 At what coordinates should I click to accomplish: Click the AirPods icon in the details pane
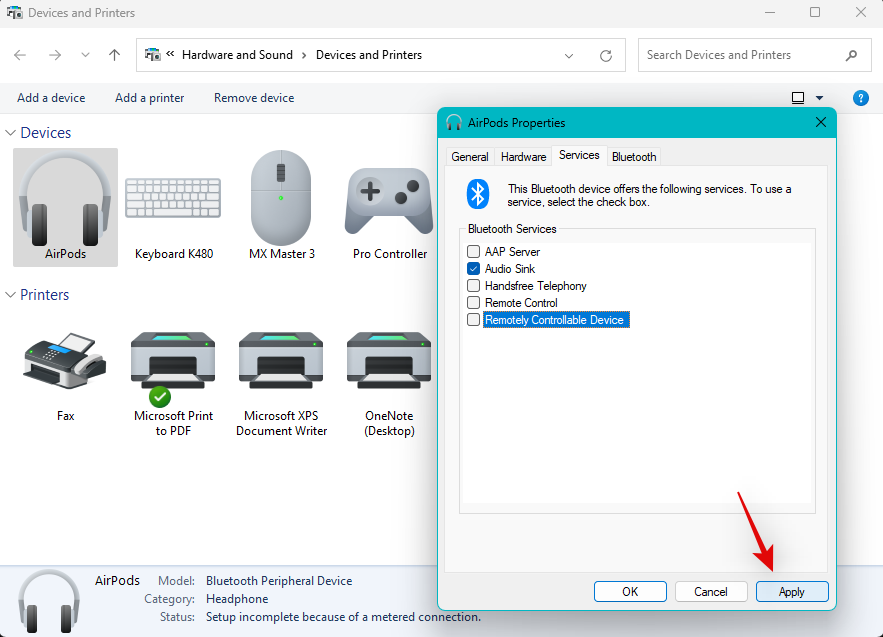[x=49, y=600]
